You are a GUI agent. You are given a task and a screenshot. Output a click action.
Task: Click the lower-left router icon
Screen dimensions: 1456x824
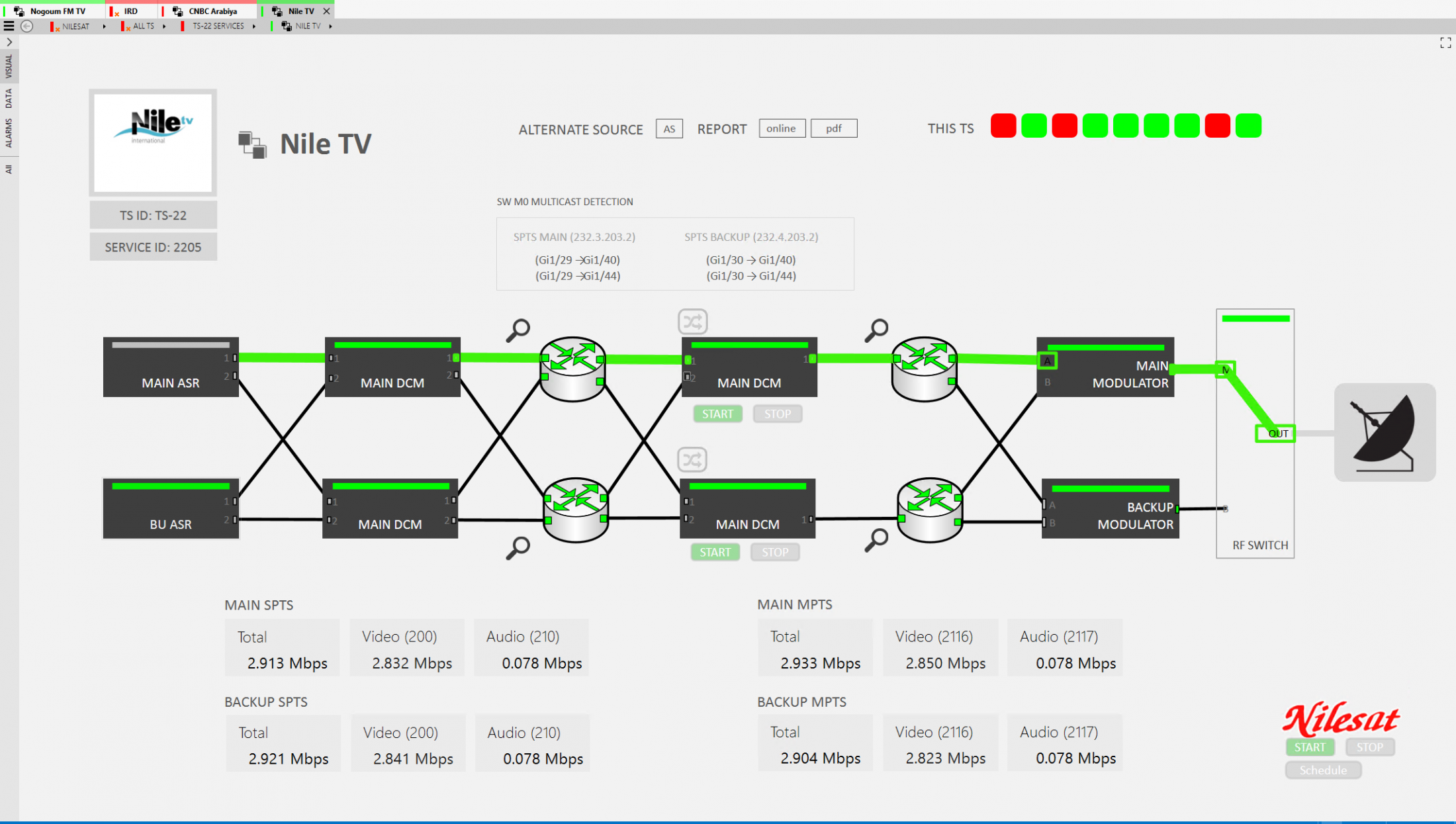point(576,510)
